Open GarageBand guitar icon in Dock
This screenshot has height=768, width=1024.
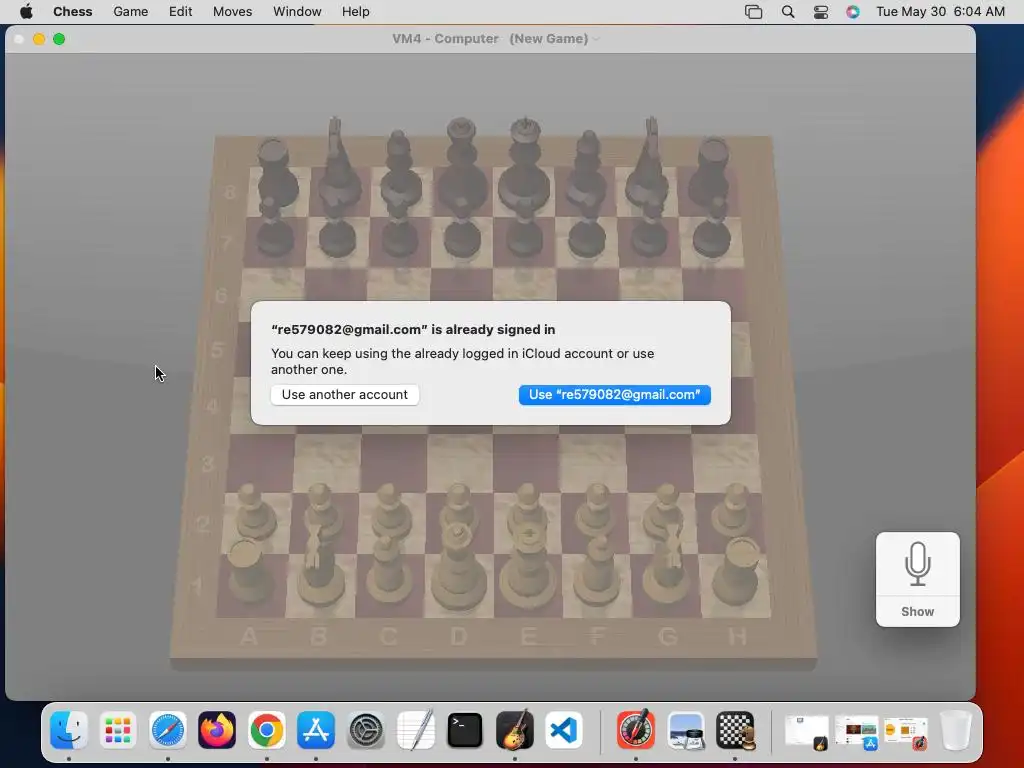(x=515, y=729)
